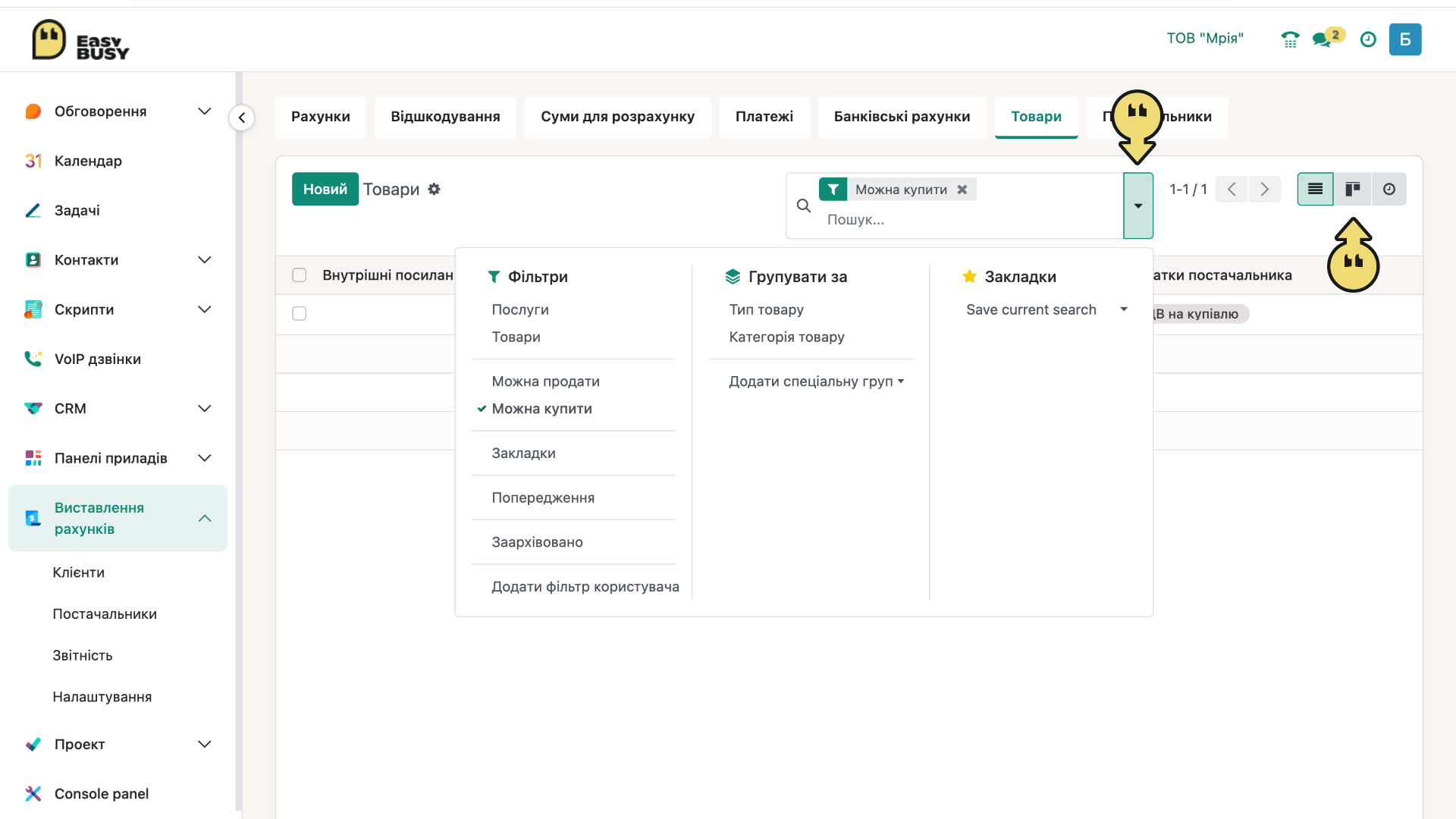
Task: Expand Save current search
Action: [x=1047, y=309]
